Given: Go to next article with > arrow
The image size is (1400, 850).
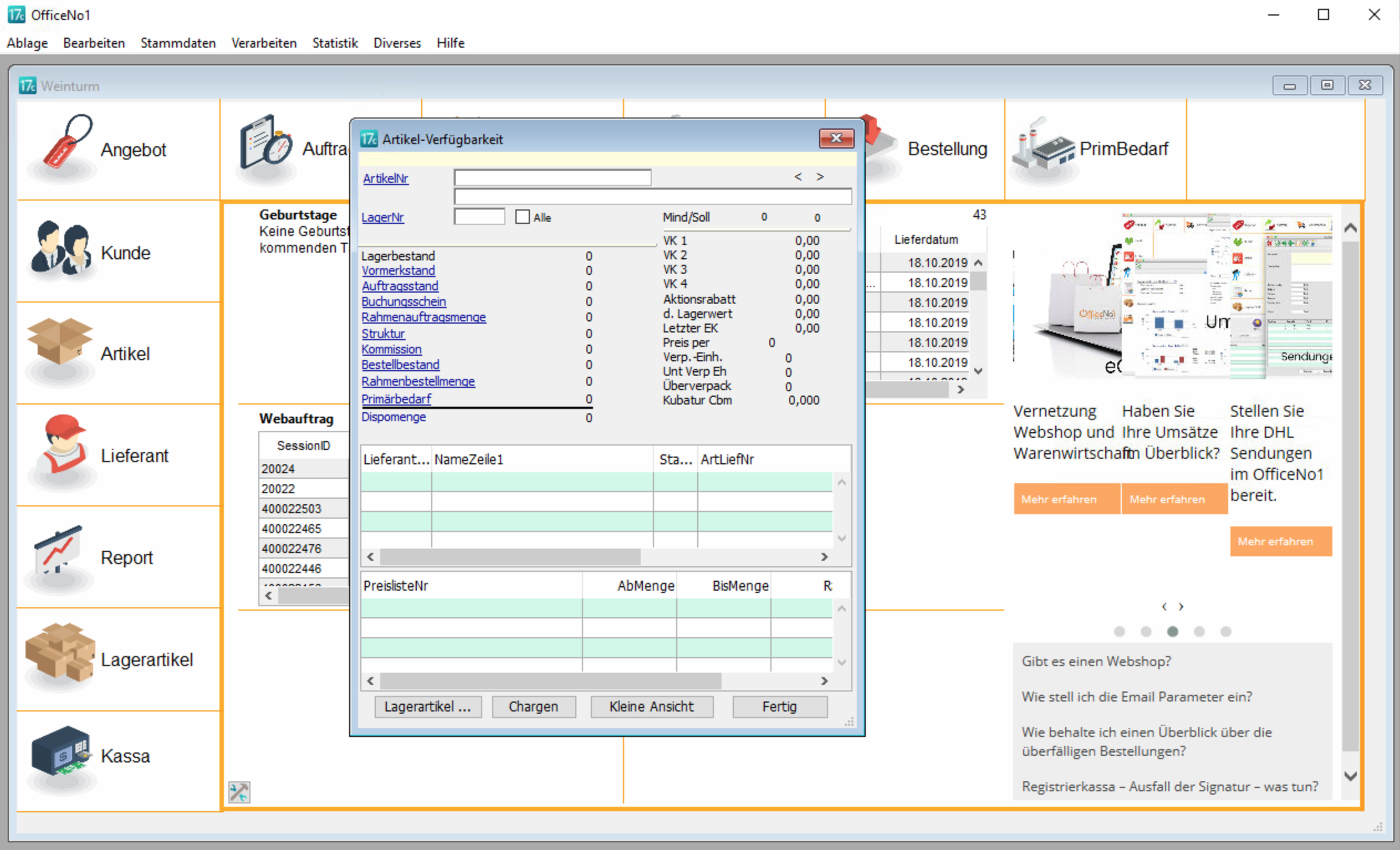Looking at the screenshot, I should point(820,177).
